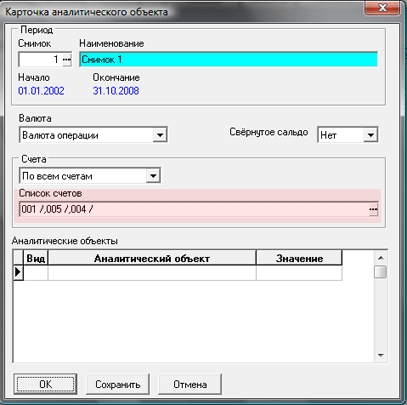Click the scrollbar thumb in objects grid
Viewport: 407px width, 405px height.
381,271
